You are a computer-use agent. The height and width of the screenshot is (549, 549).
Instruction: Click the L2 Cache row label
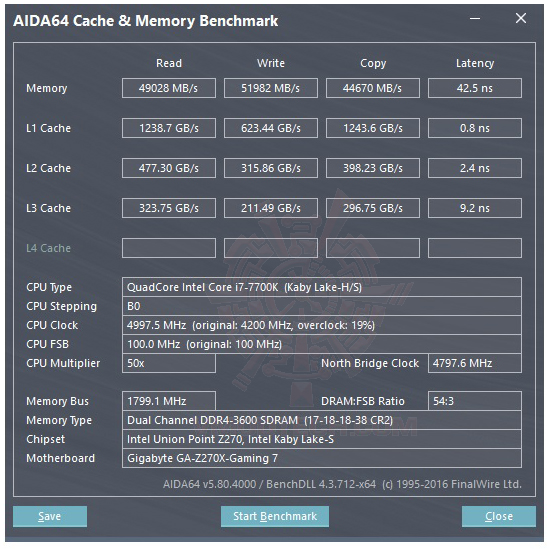click(x=48, y=168)
